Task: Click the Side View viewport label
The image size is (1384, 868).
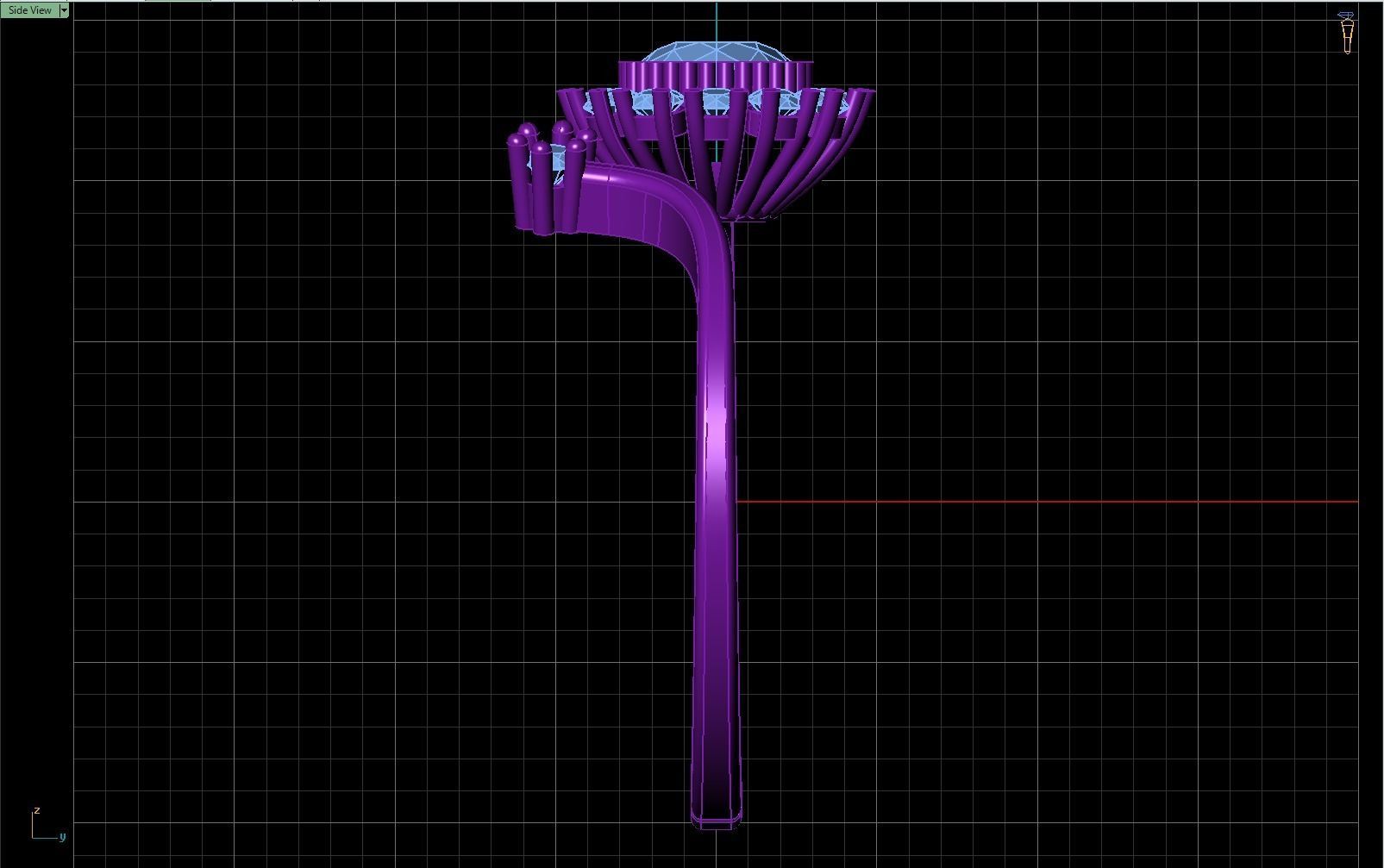Action: tap(29, 10)
